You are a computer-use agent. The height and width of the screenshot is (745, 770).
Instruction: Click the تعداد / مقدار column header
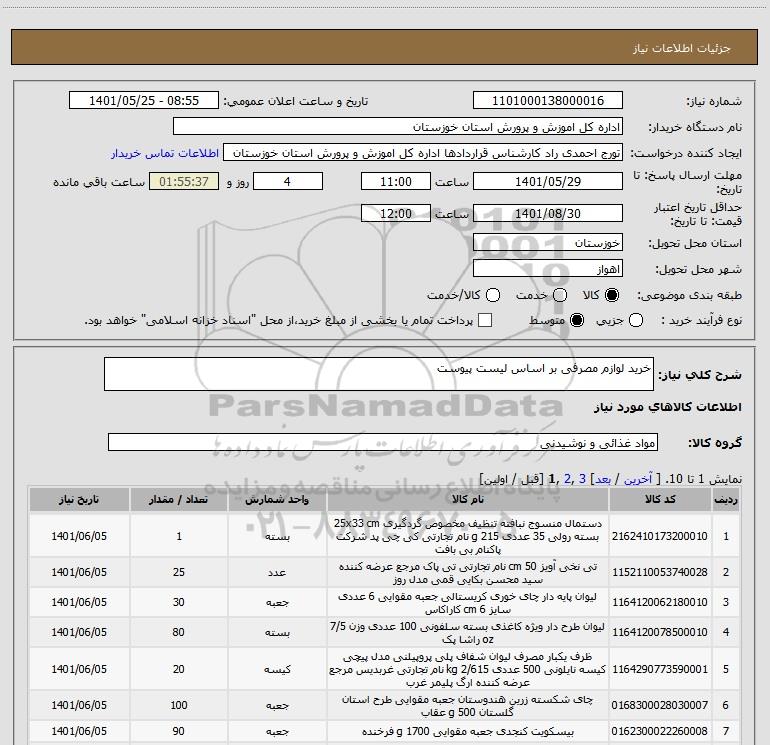pos(179,499)
